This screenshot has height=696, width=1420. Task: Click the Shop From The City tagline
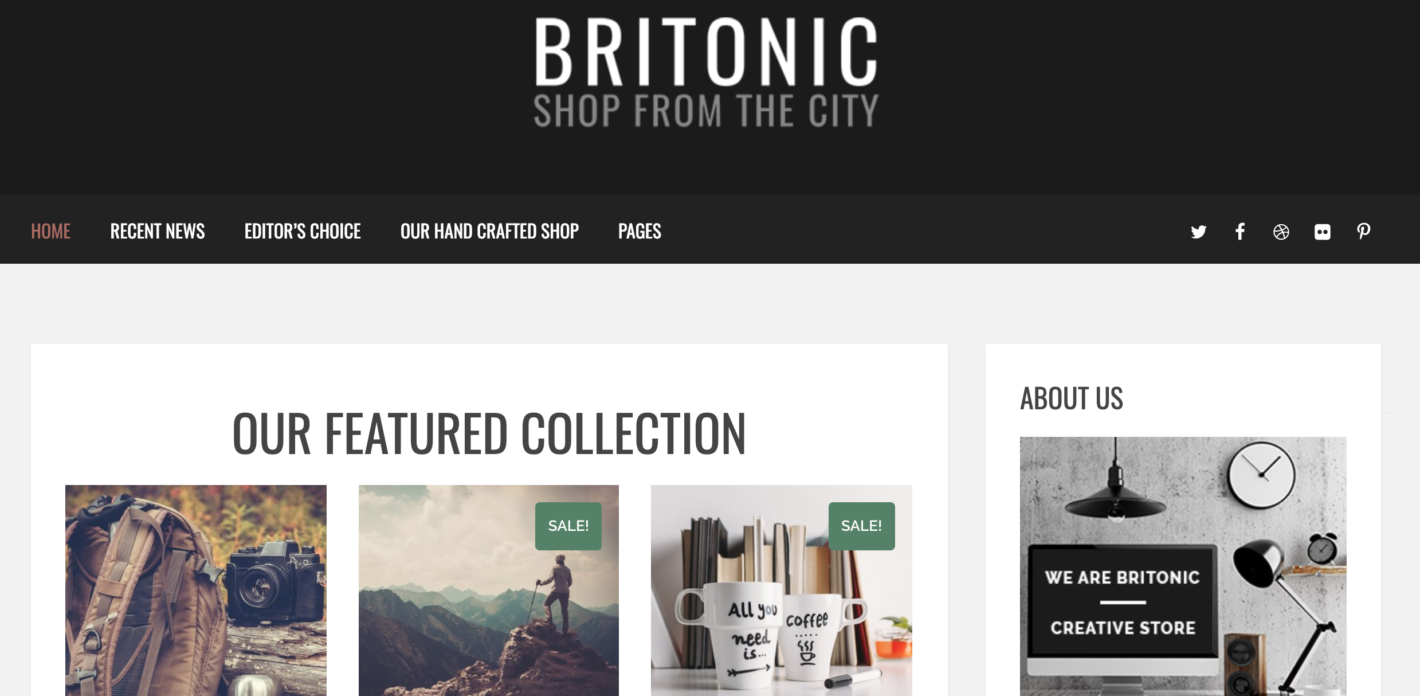coord(706,111)
